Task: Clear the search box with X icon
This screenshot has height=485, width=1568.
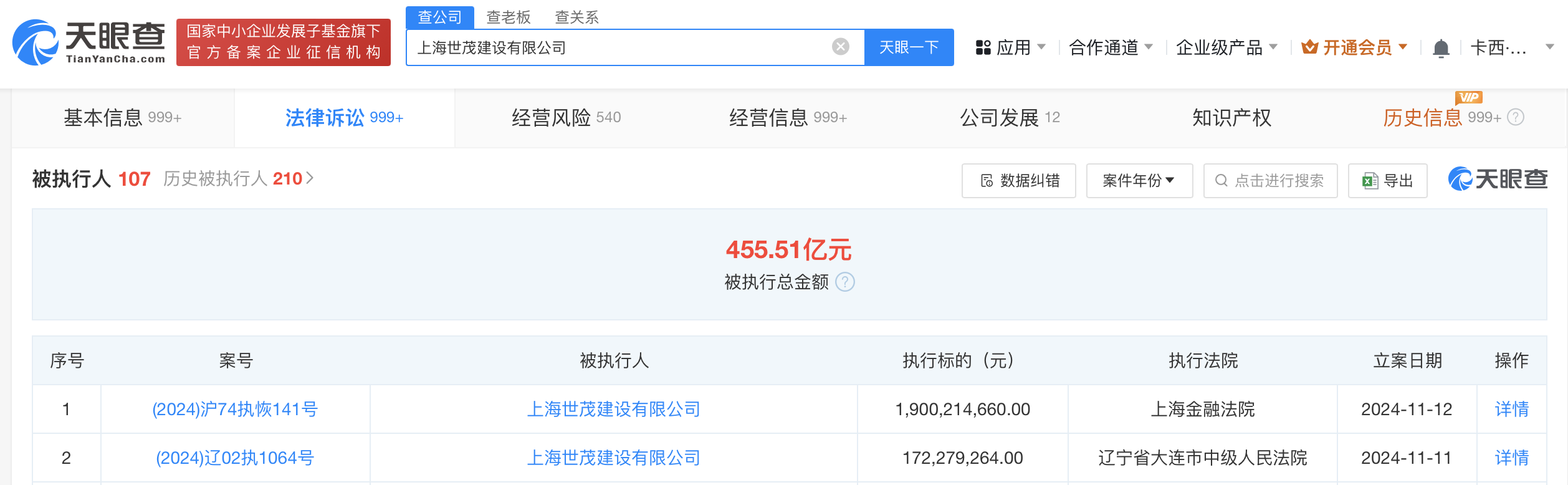Action: pos(840,47)
